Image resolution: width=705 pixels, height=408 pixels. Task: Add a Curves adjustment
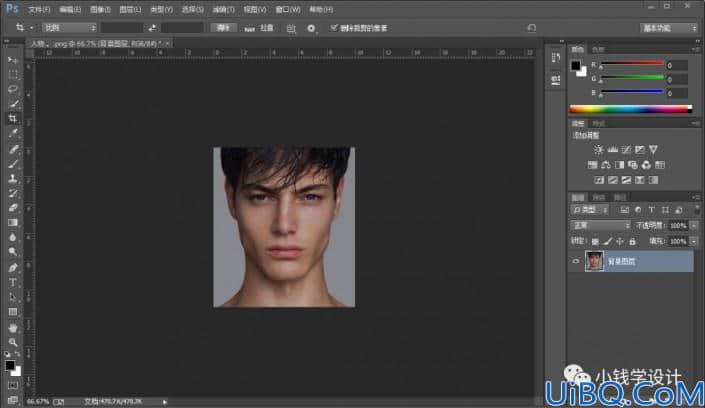pos(626,149)
